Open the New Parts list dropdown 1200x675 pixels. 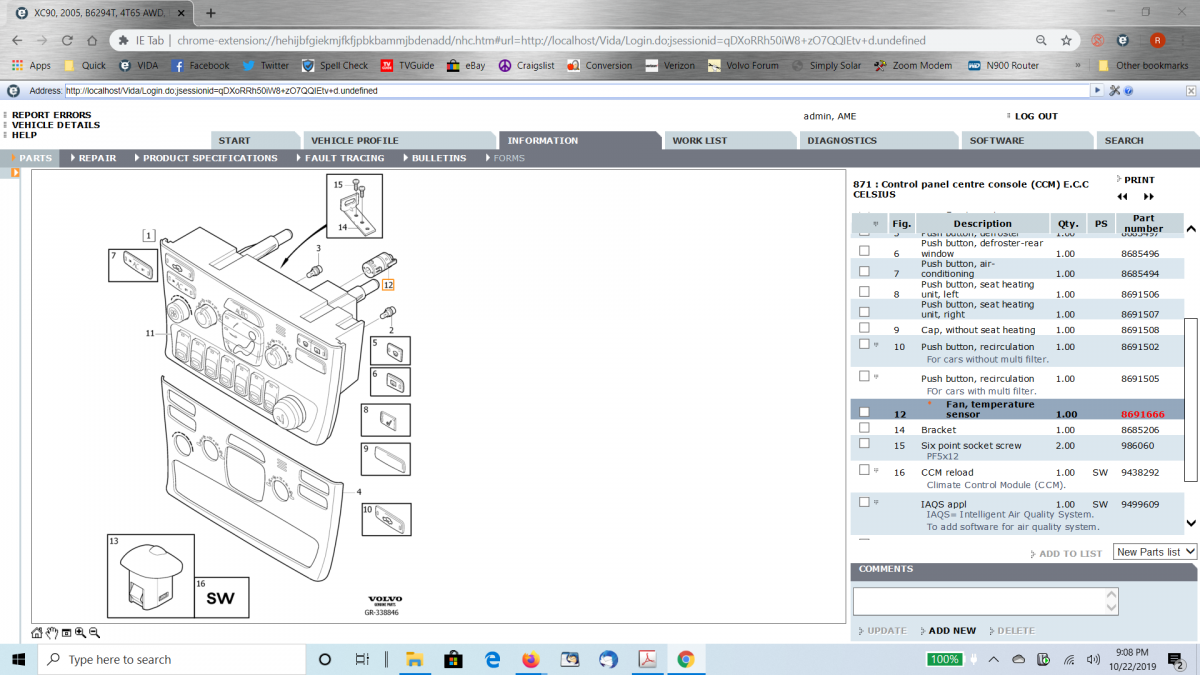point(1154,552)
